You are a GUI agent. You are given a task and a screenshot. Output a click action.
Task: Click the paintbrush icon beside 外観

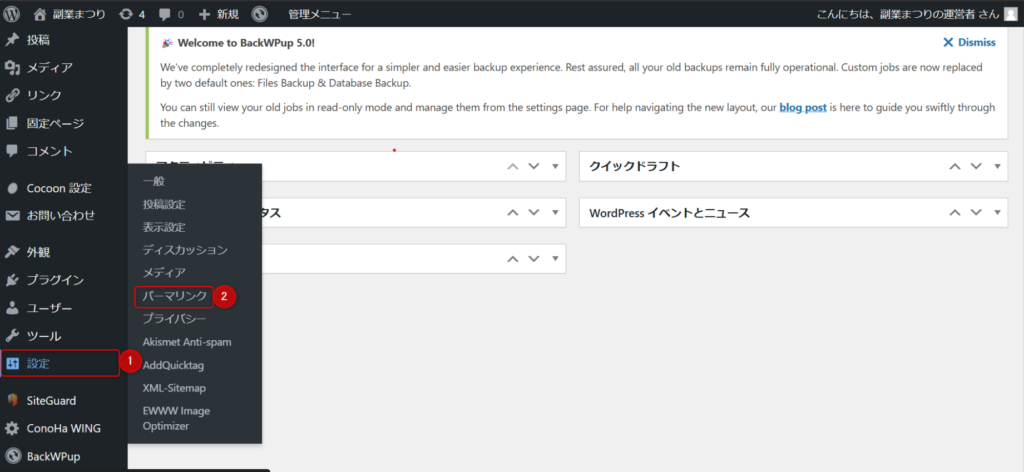point(12,253)
